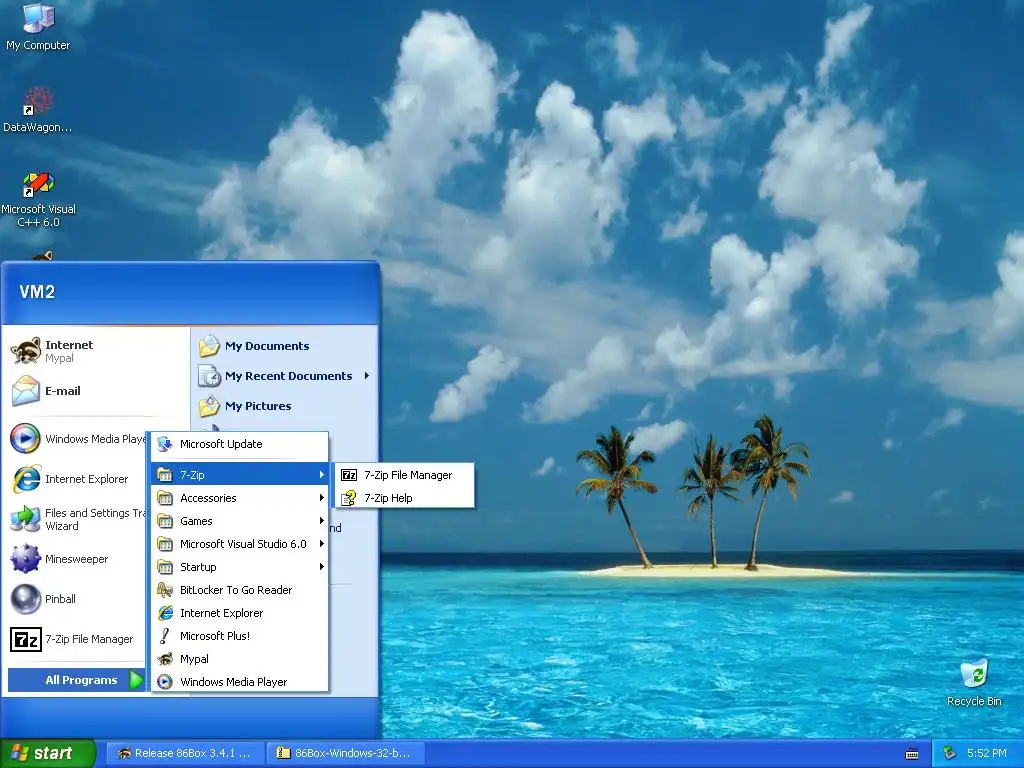Open My Documents folder
This screenshot has width=1024, height=768.
coord(255,345)
